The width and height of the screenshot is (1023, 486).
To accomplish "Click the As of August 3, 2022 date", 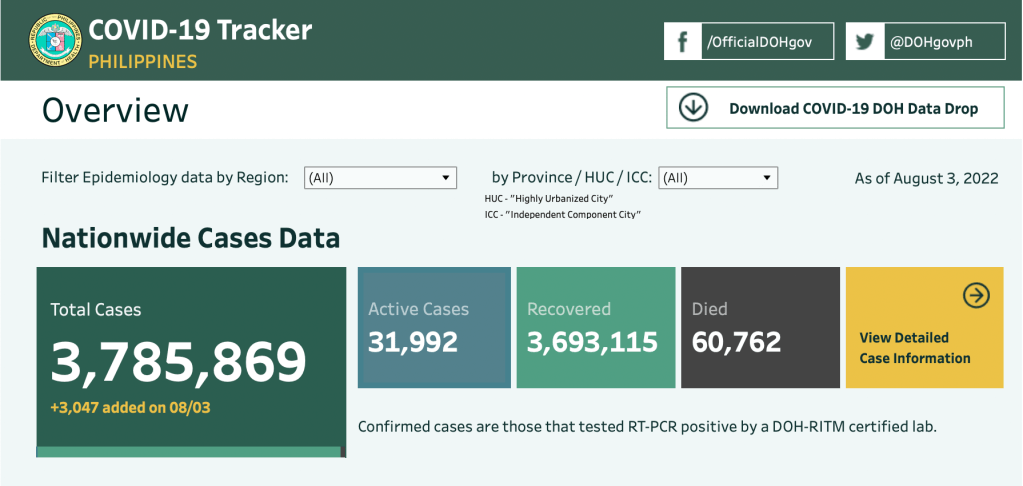I will click(x=926, y=179).
